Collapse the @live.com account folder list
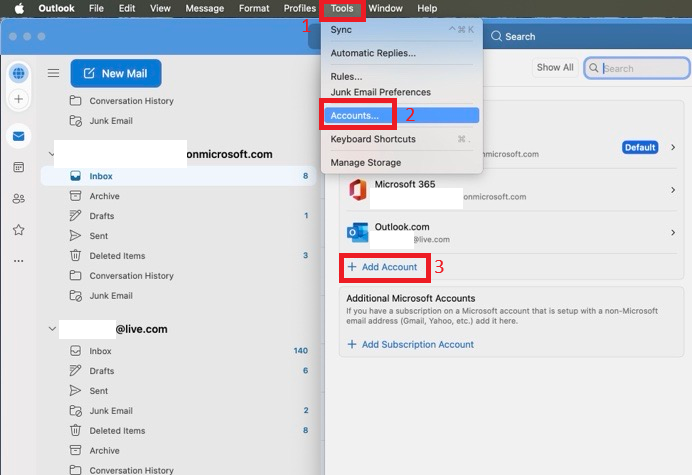This screenshot has width=692, height=475. pyautogui.click(x=52, y=329)
